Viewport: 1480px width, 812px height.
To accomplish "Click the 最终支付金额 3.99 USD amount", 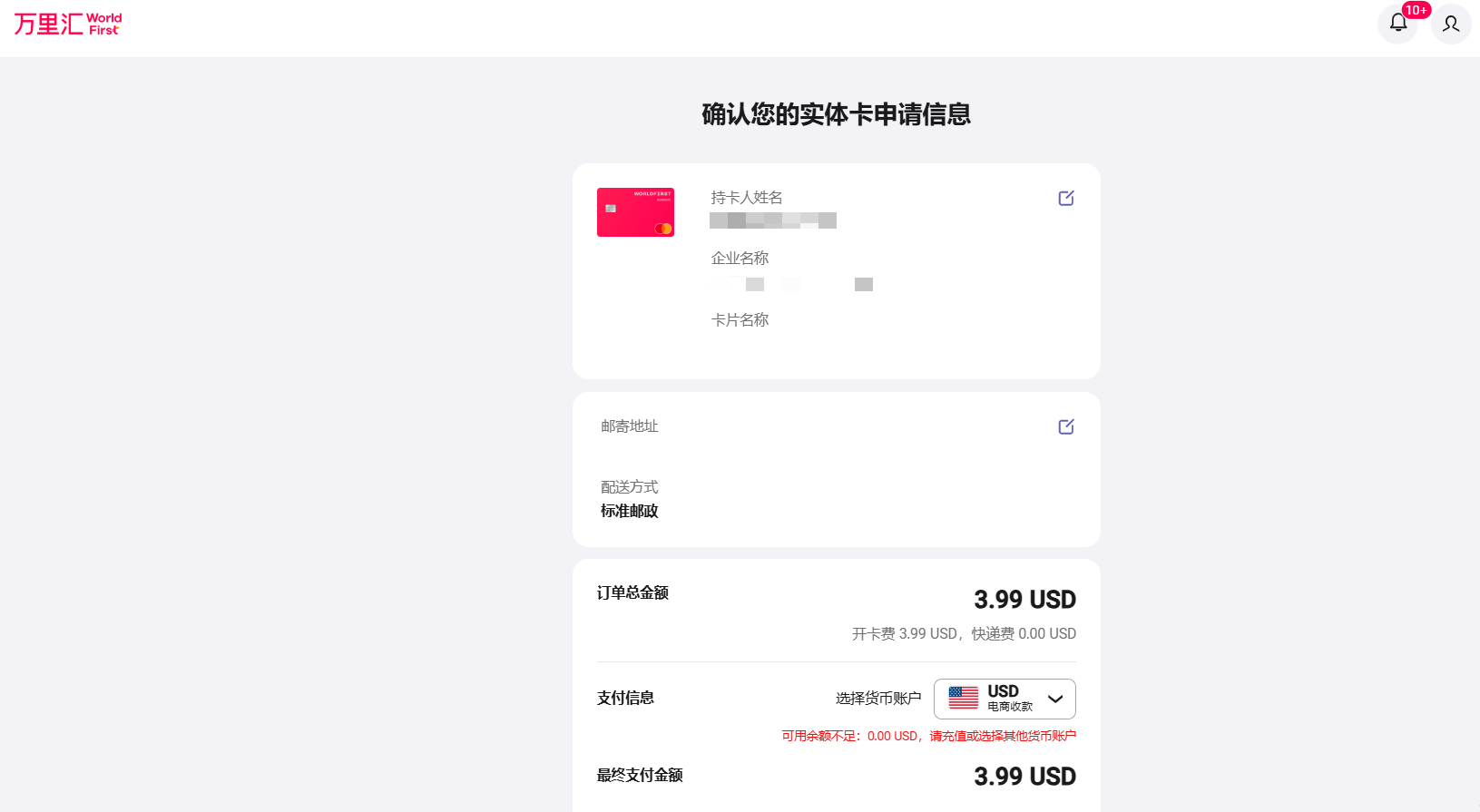I will [1024, 777].
